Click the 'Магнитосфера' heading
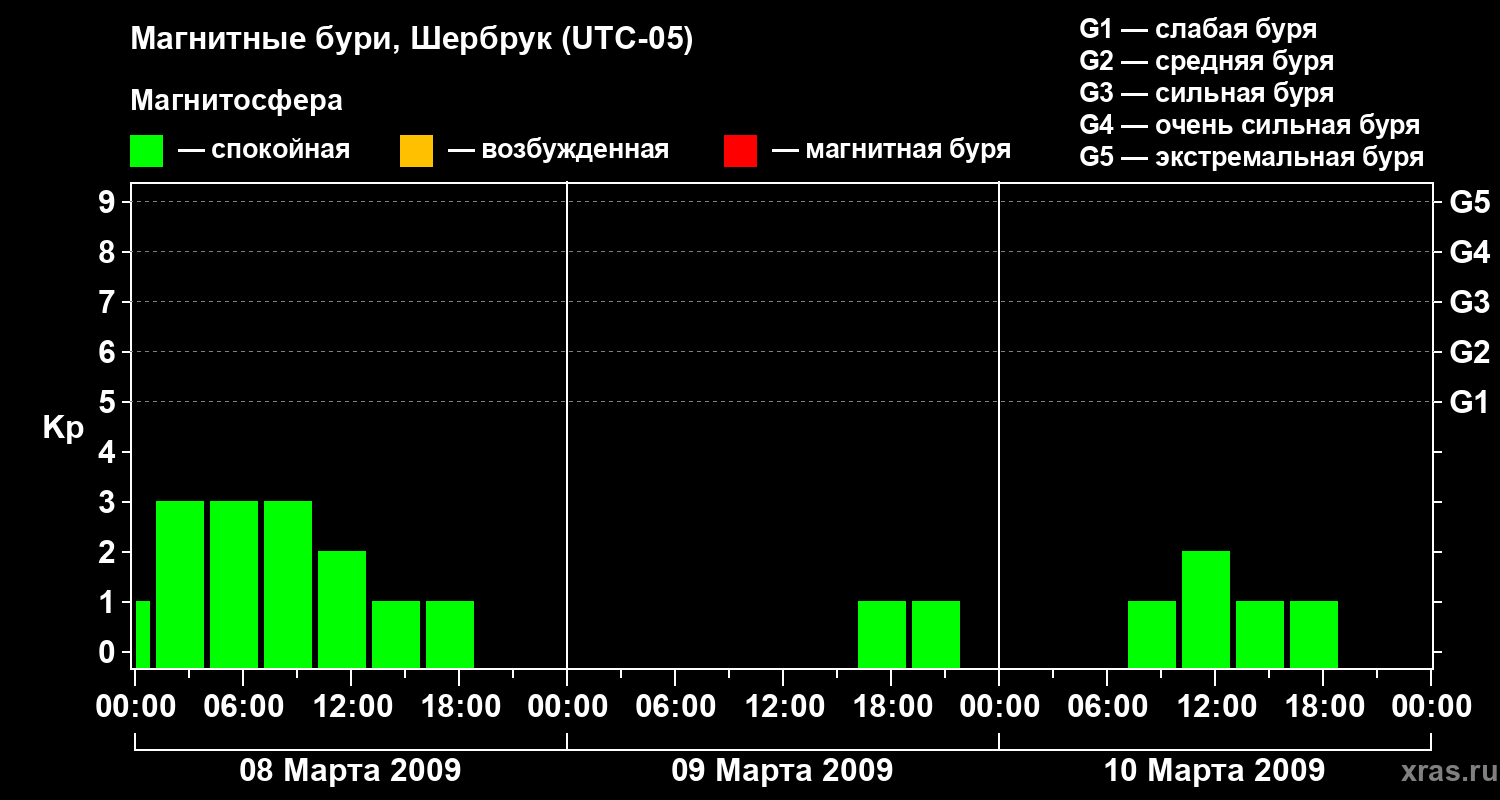The image size is (1500, 800). pyautogui.click(x=237, y=101)
